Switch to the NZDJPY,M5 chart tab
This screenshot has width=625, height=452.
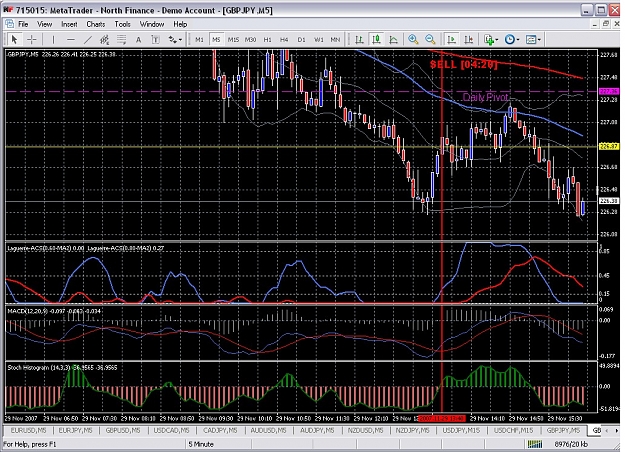(412, 430)
